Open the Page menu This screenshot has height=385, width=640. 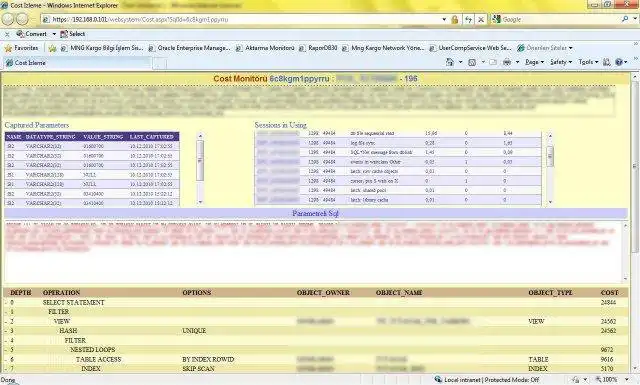tap(534, 62)
